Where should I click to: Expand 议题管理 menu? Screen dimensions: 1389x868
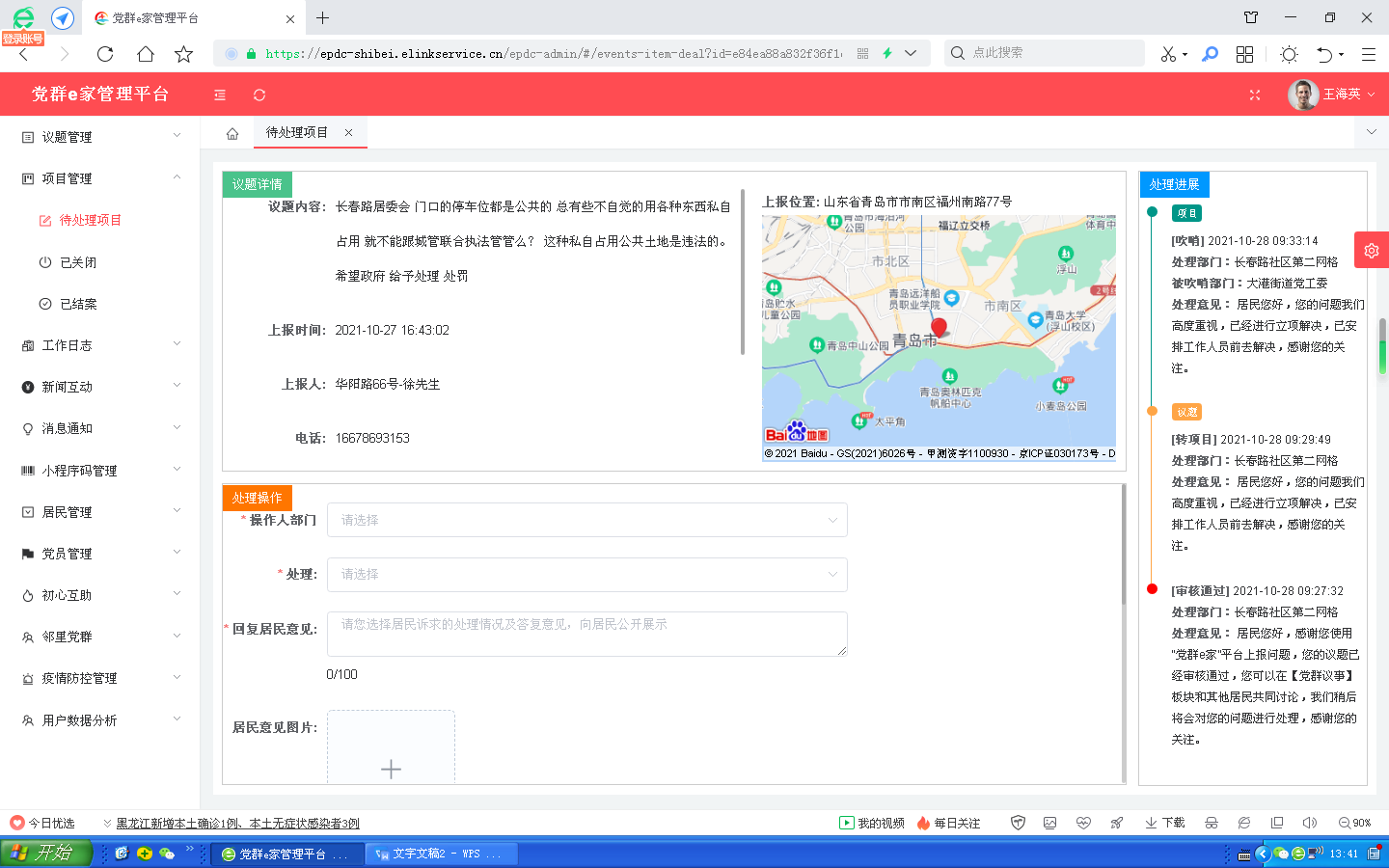[x=100, y=137]
